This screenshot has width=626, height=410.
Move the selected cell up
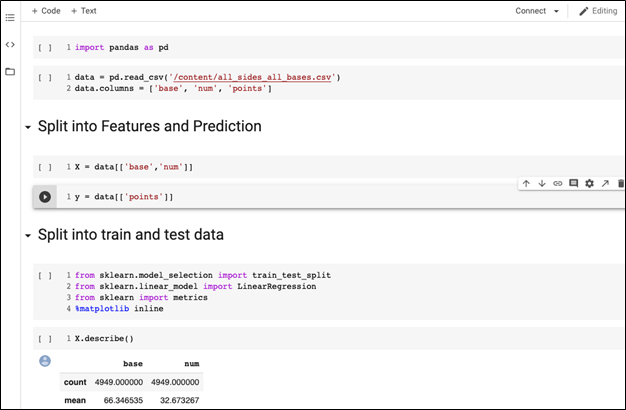point(526,183)
